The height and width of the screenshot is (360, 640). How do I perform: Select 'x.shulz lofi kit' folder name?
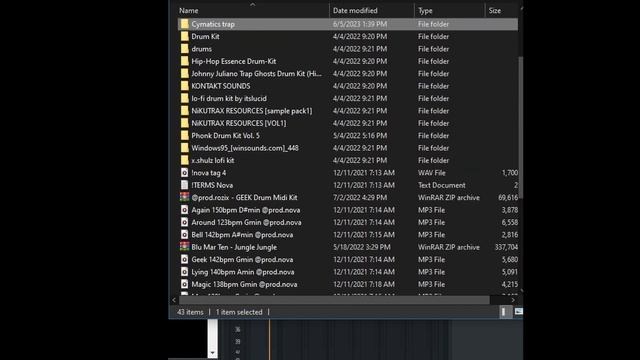pos(213,160)
